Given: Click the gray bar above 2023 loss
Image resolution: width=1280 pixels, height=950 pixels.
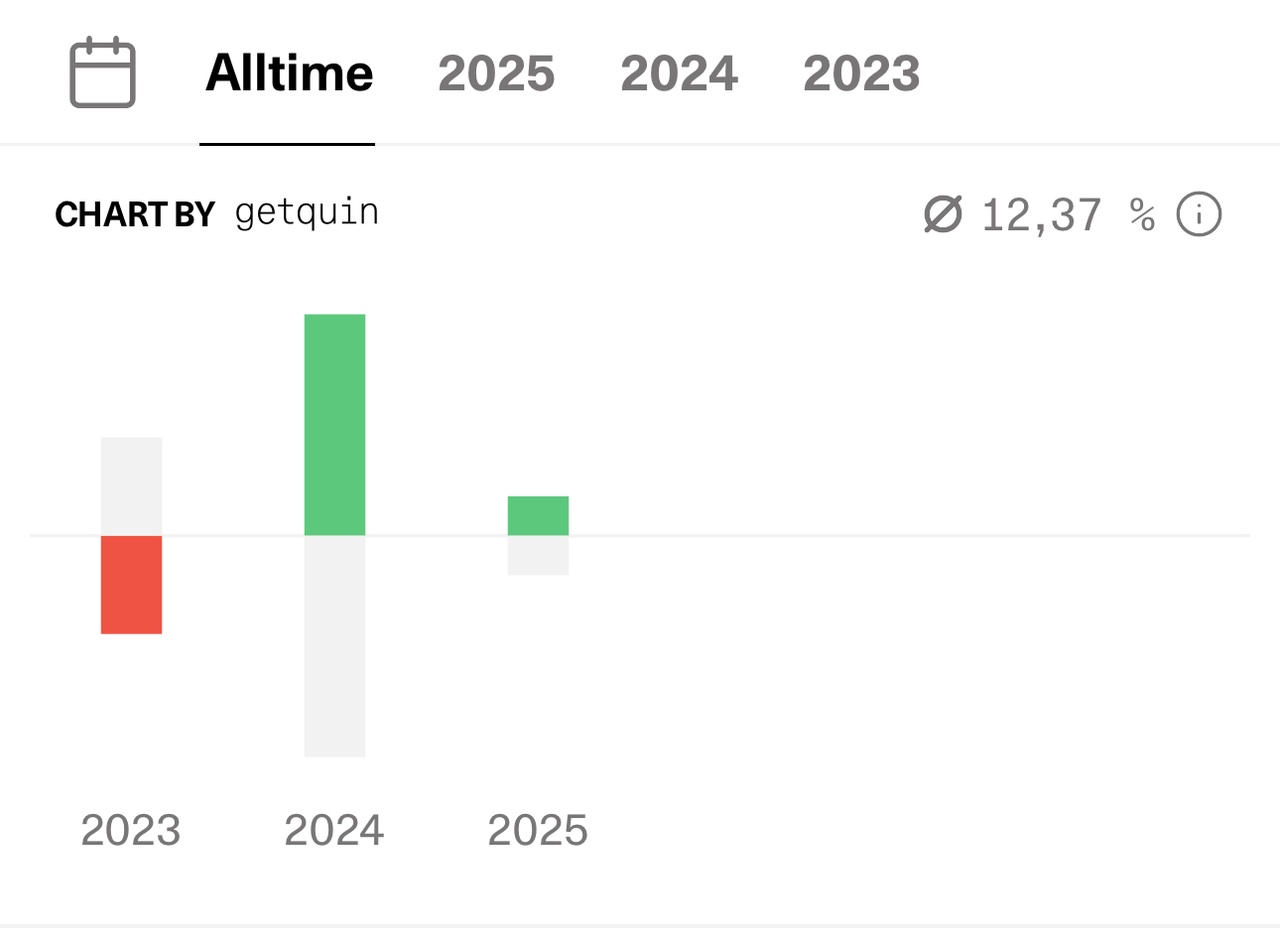Looking at the screenshot, I should point(131,486).
